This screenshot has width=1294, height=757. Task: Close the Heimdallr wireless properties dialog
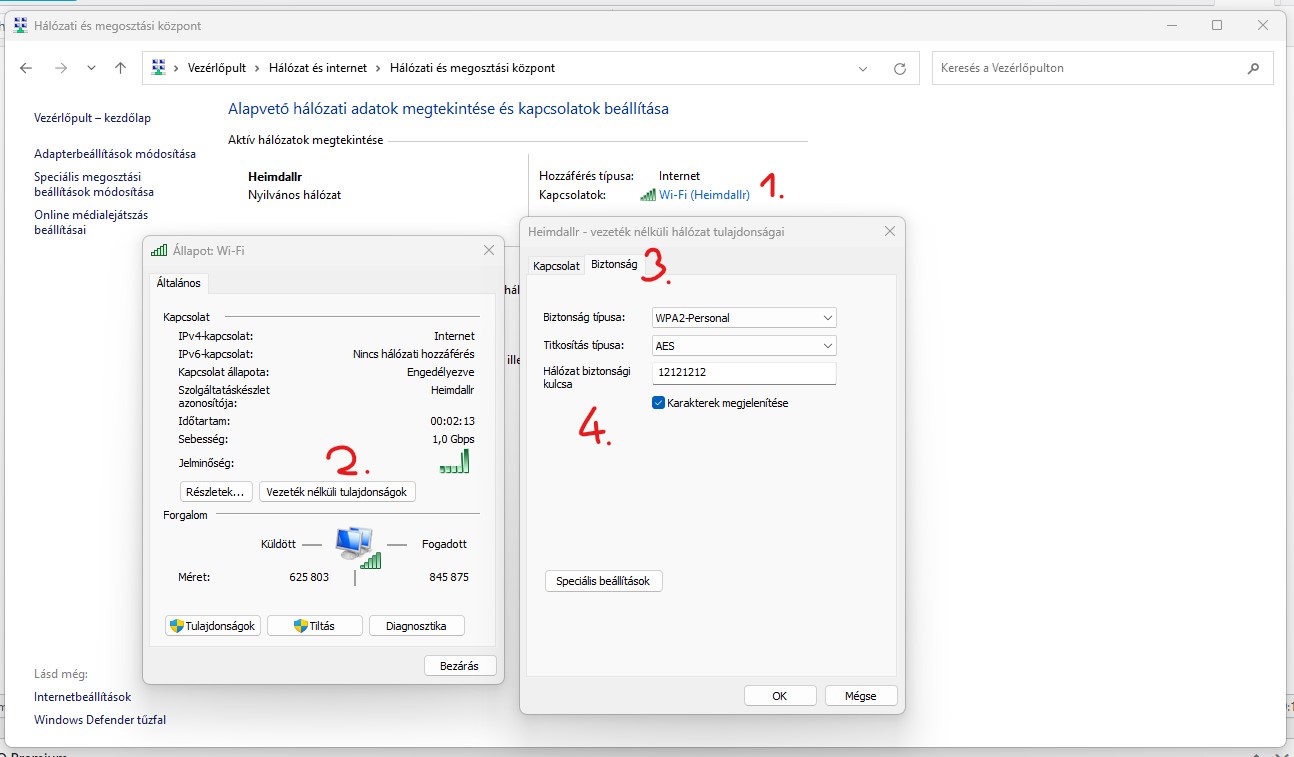point(890,231)
